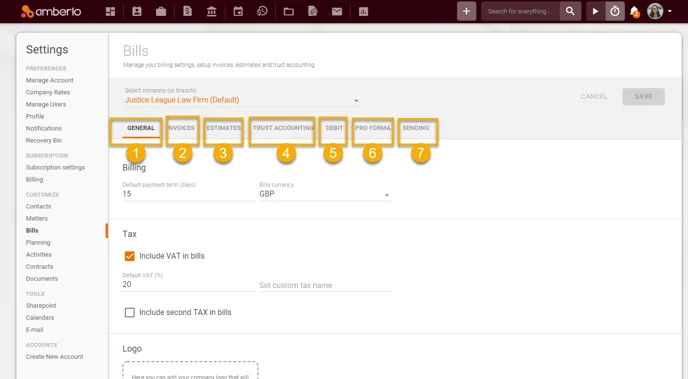Open Matters customize settings
This screenshot has height=379, width=688.
click(36, 218)
